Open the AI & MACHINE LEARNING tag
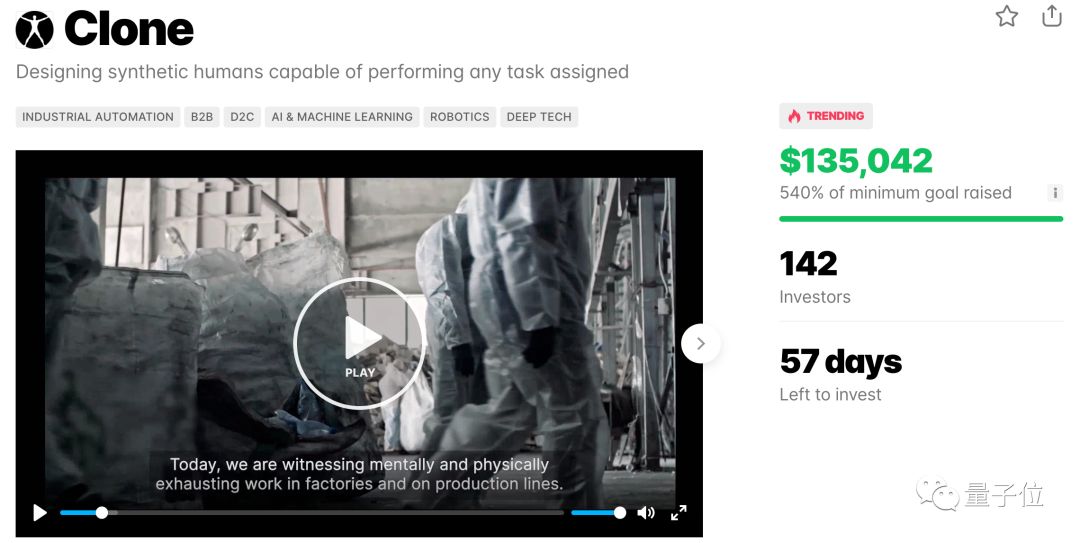 342,117
